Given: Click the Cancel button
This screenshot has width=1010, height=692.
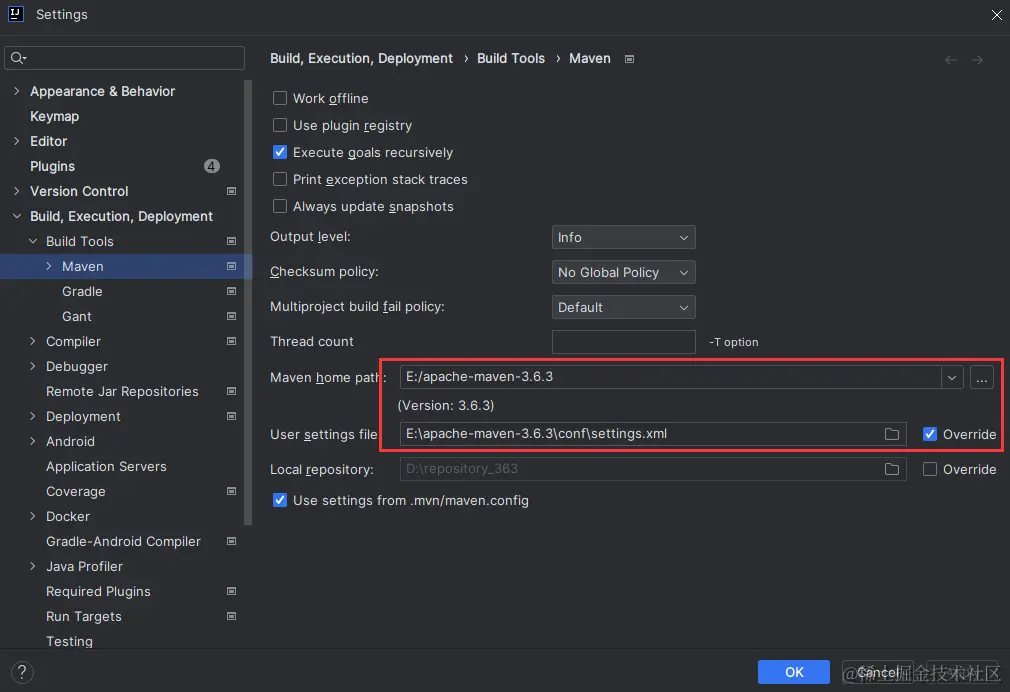Looking at the screenshot, I should (x=878, y=672).
